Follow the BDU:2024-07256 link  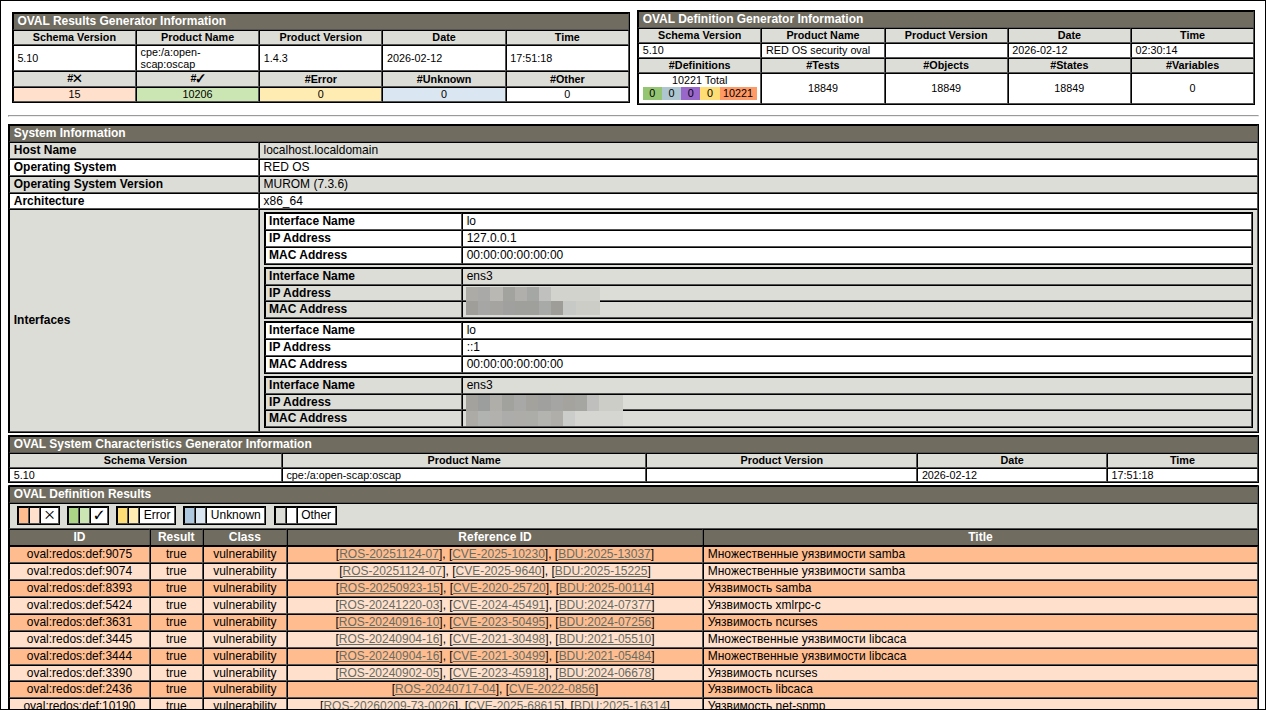[x=605, y=622]
